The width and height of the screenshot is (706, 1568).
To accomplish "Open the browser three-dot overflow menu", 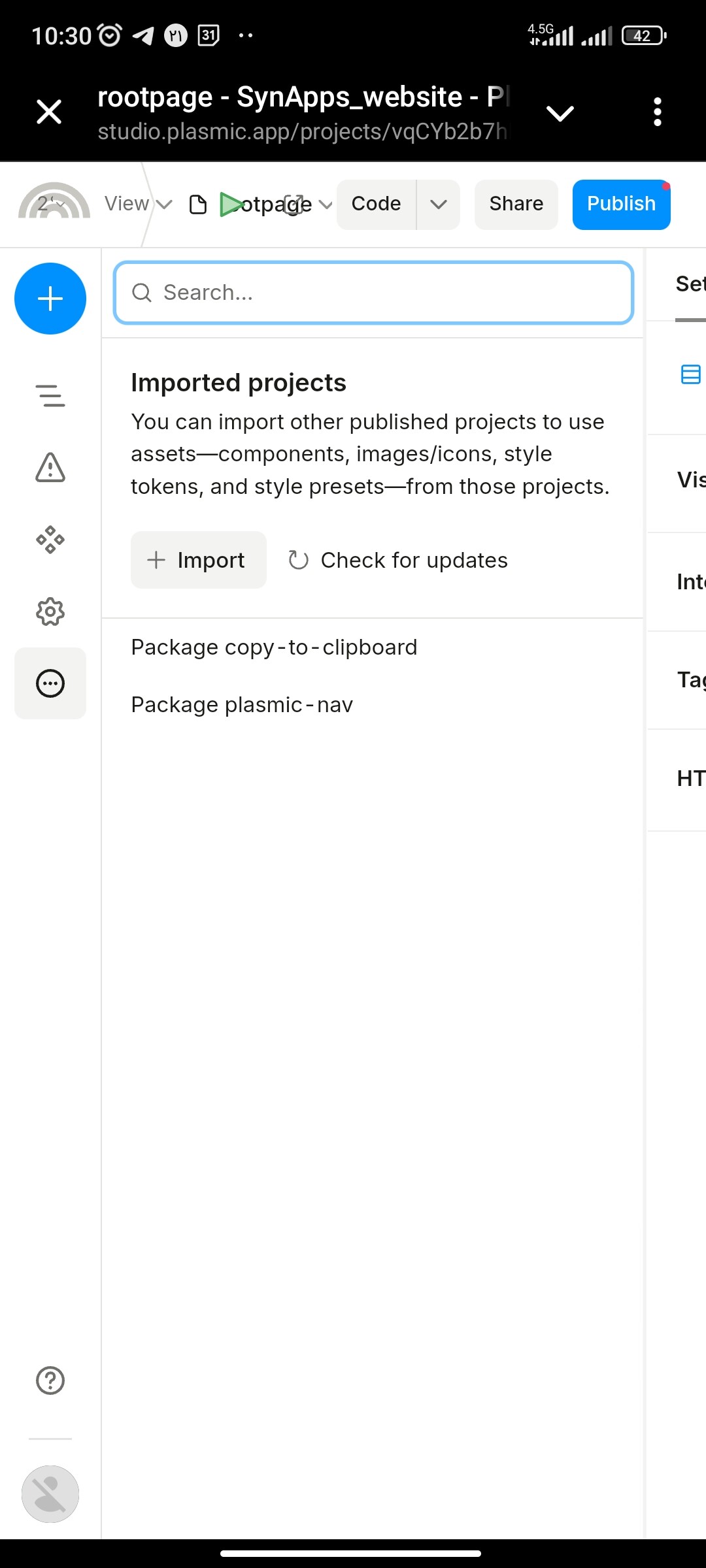I will tap(658, 112).
